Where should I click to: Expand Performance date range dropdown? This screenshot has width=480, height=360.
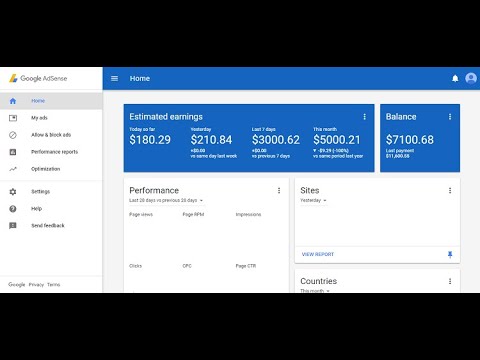[x=166, y=200]
